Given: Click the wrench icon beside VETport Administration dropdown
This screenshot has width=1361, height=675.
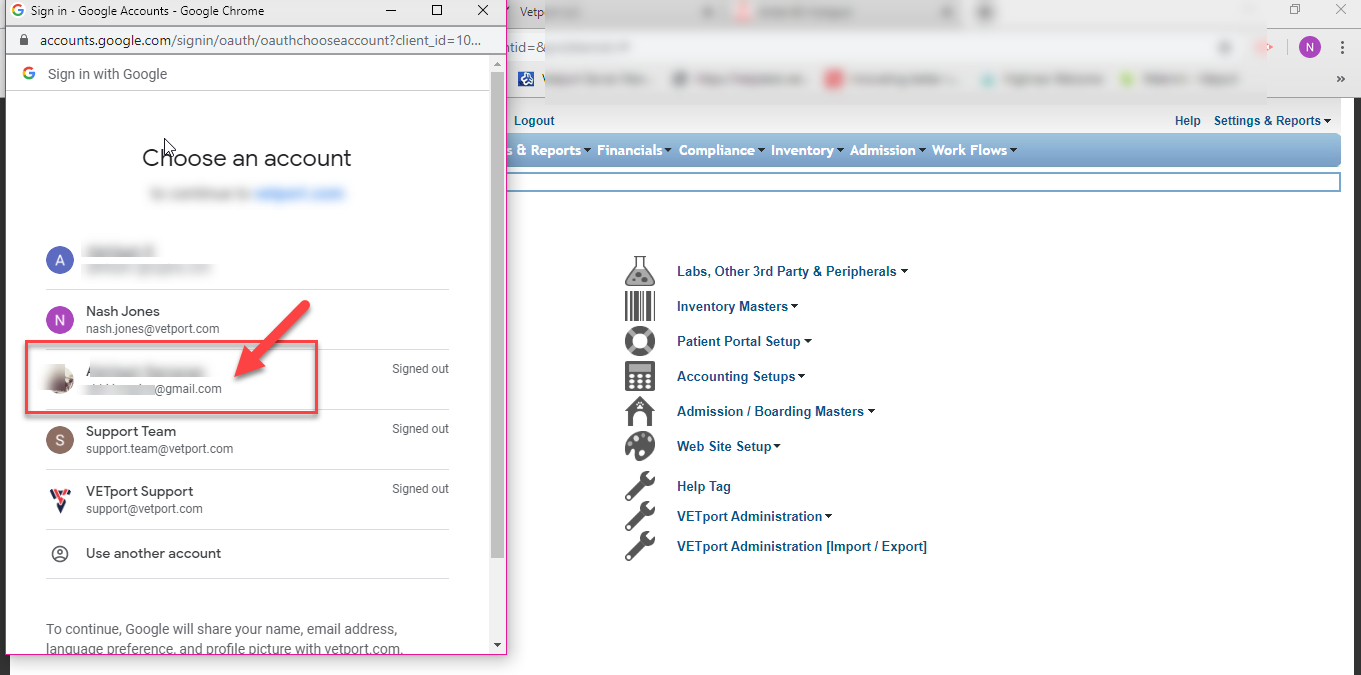Looking at the screenshot, I should click(639, 516).
